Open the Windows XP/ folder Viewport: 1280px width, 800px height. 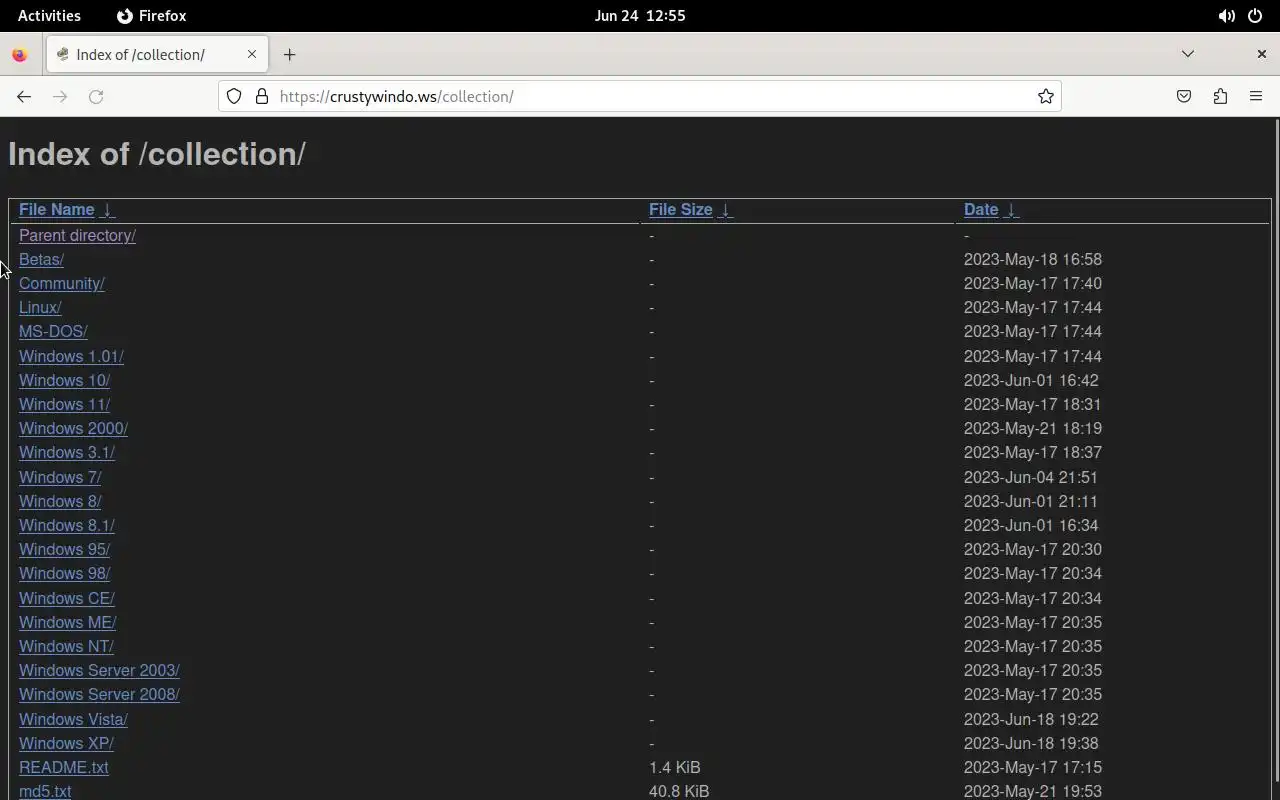coord(66,743)
